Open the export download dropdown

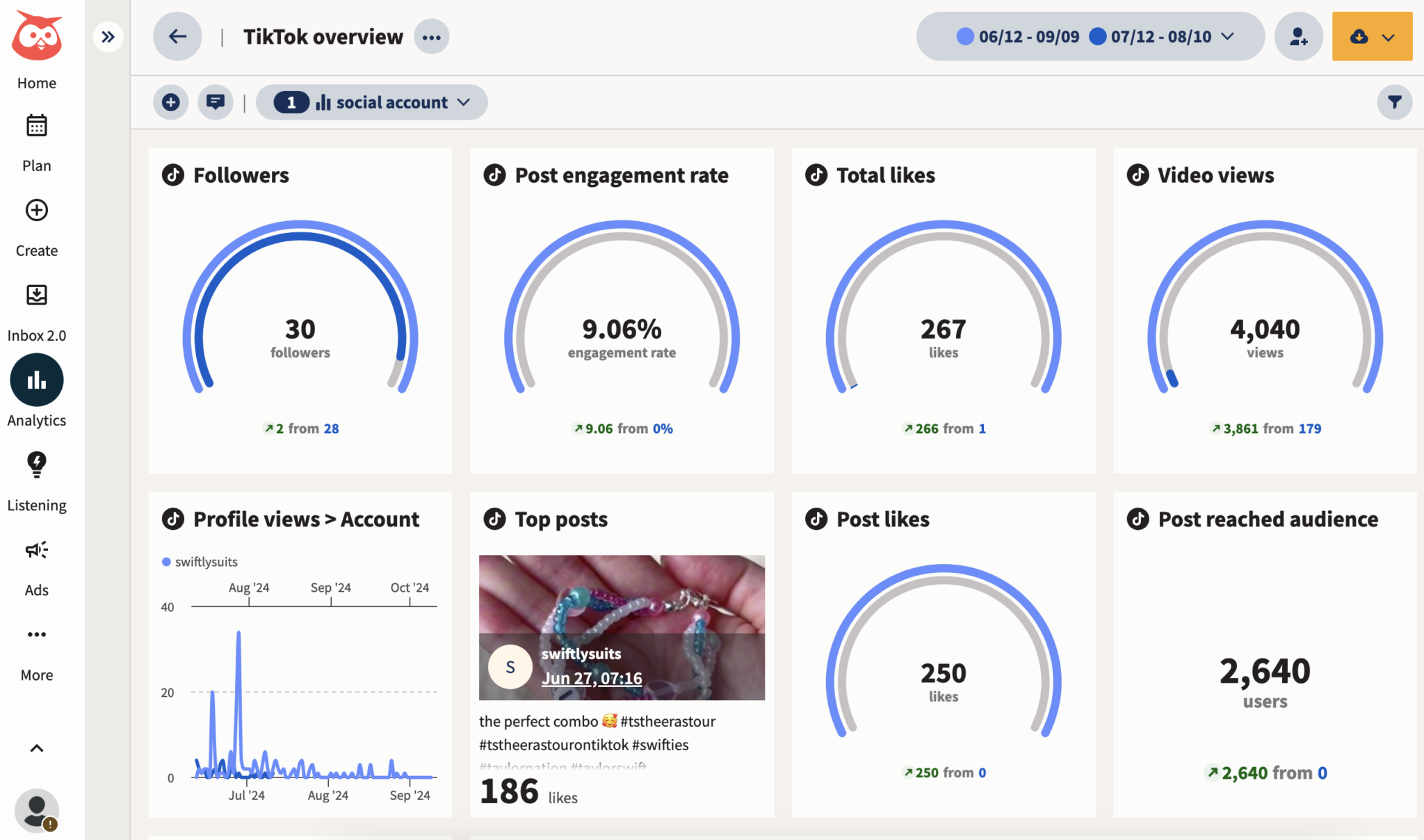click(1372, 36)
